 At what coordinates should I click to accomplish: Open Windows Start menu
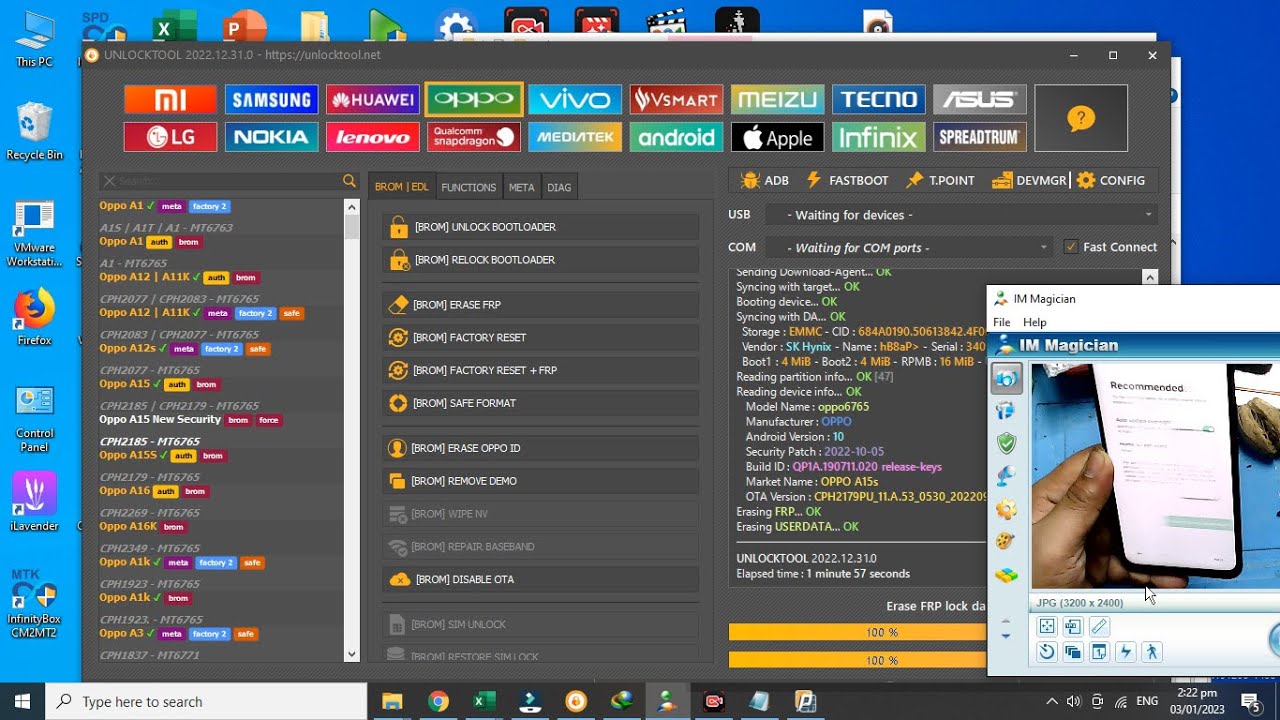pos(22,701)
